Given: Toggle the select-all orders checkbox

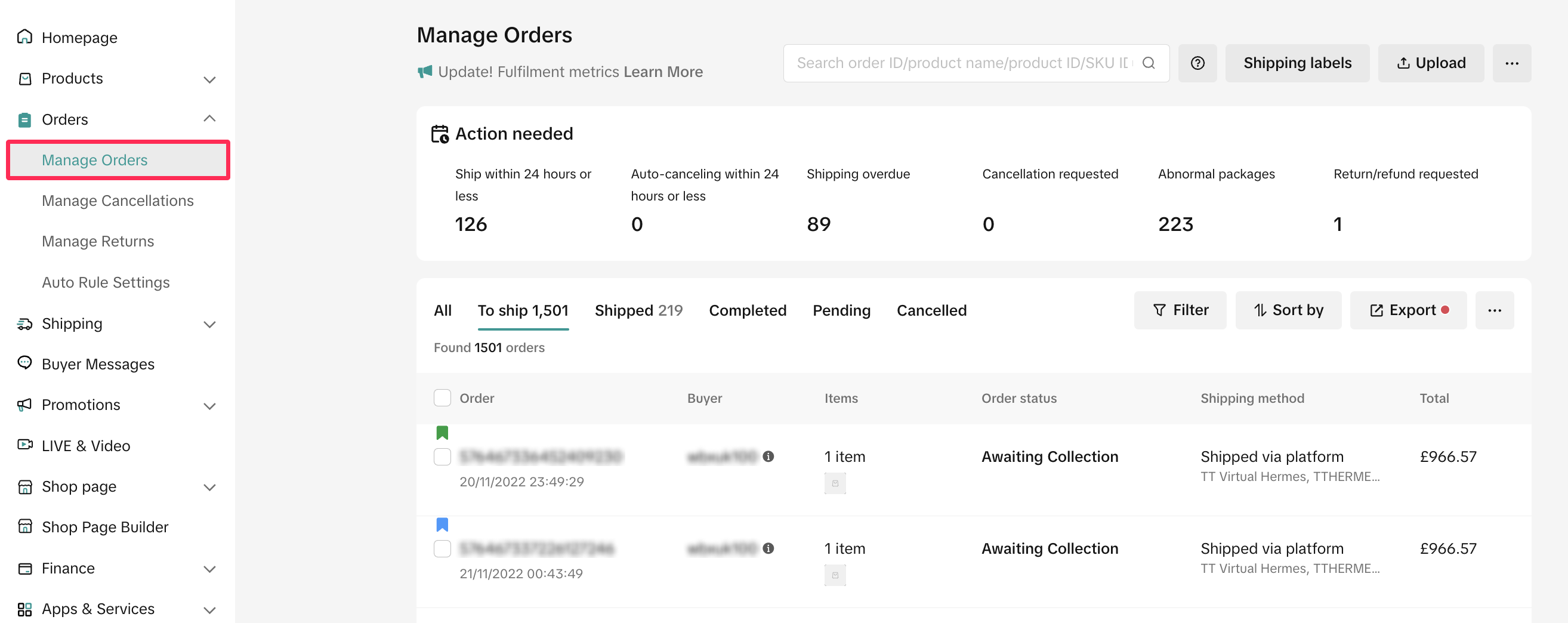Looking at the screenshot, I should pos(442,398).
